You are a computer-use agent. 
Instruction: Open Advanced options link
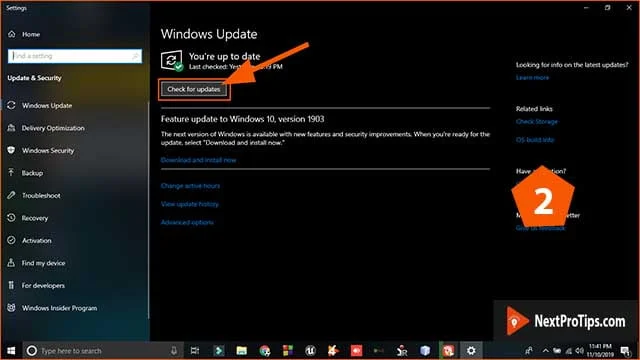point(187,222)
